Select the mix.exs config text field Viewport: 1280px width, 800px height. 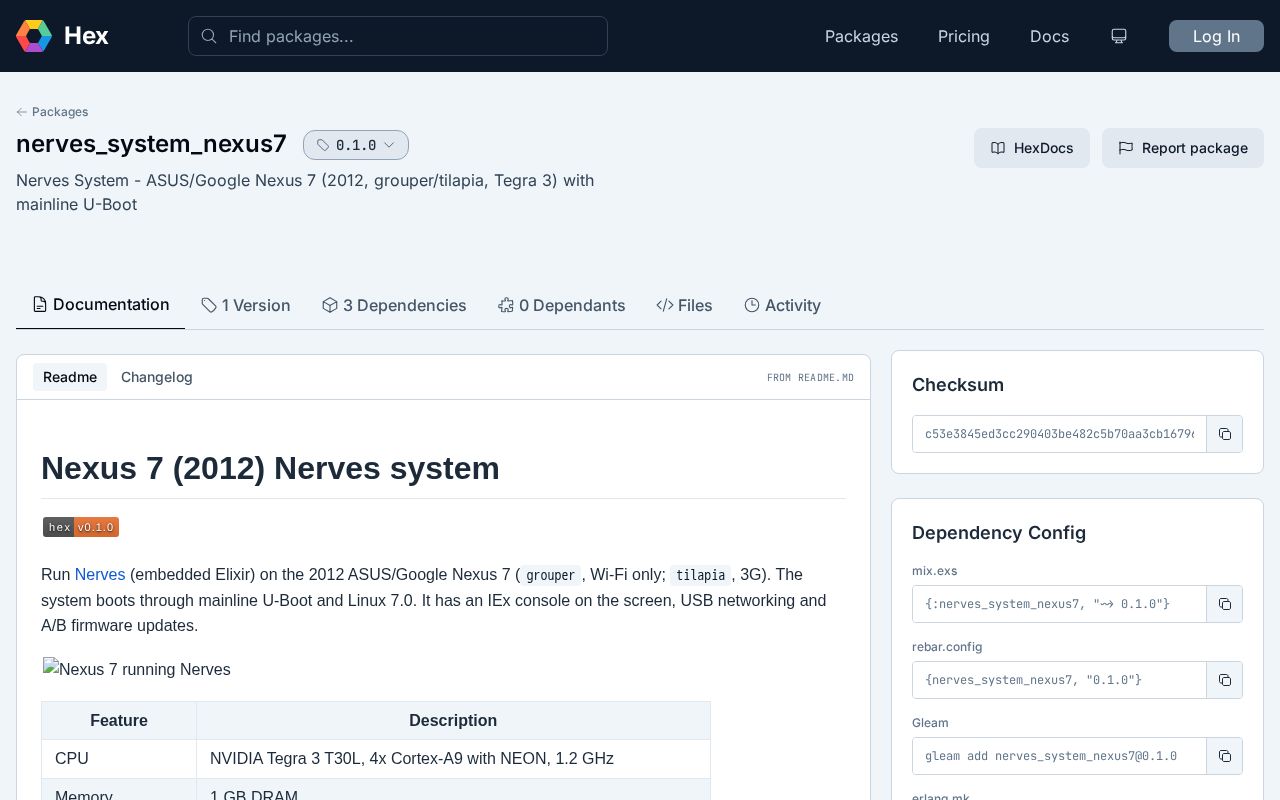click(1060, 604)
